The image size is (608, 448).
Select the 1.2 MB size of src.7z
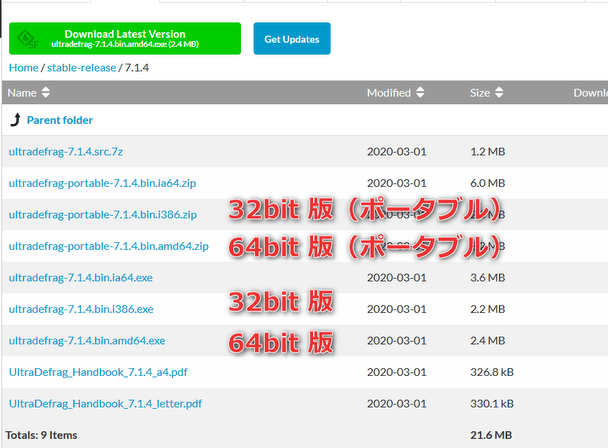[488, 152]
